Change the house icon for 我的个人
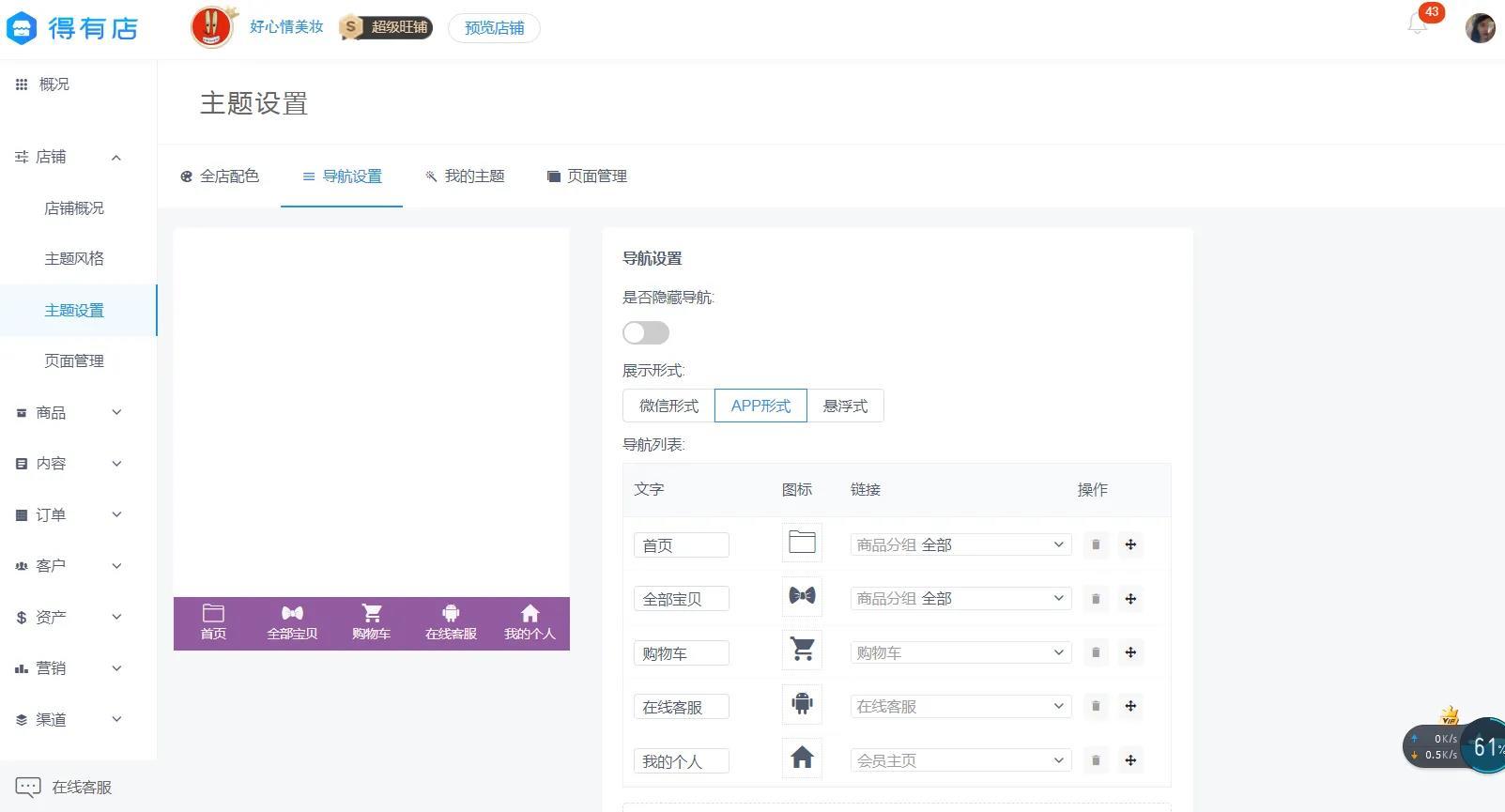This screenshot has height=812, width=1505. (x=802, y=758)
